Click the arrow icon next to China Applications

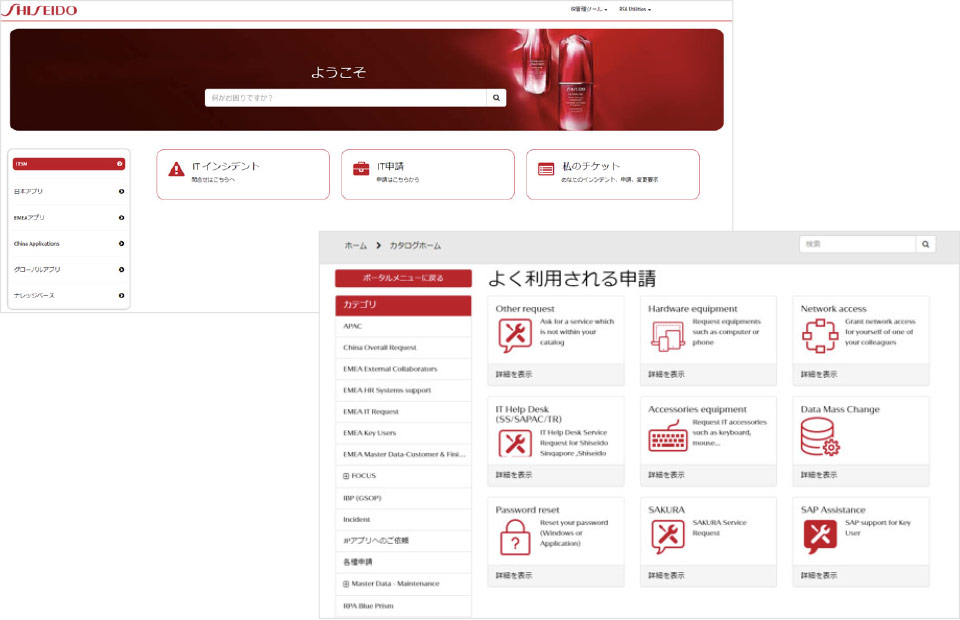121,244
